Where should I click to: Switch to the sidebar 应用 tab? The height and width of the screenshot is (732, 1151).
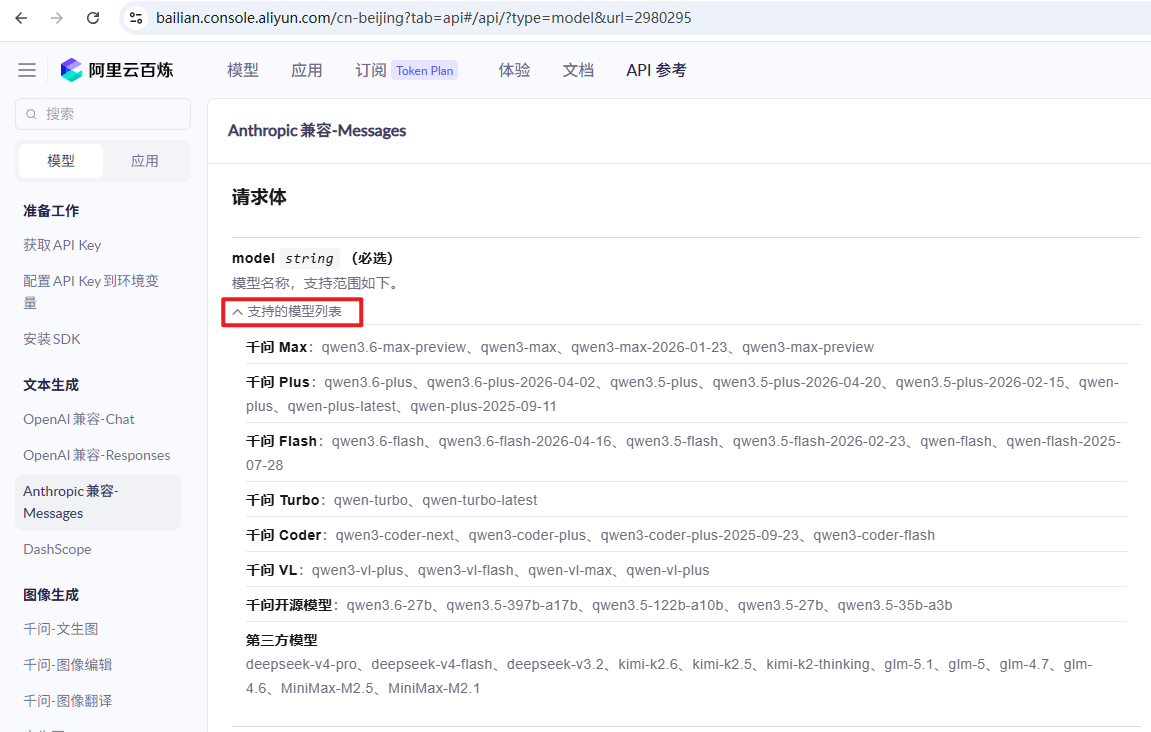[x=145, y=161]
